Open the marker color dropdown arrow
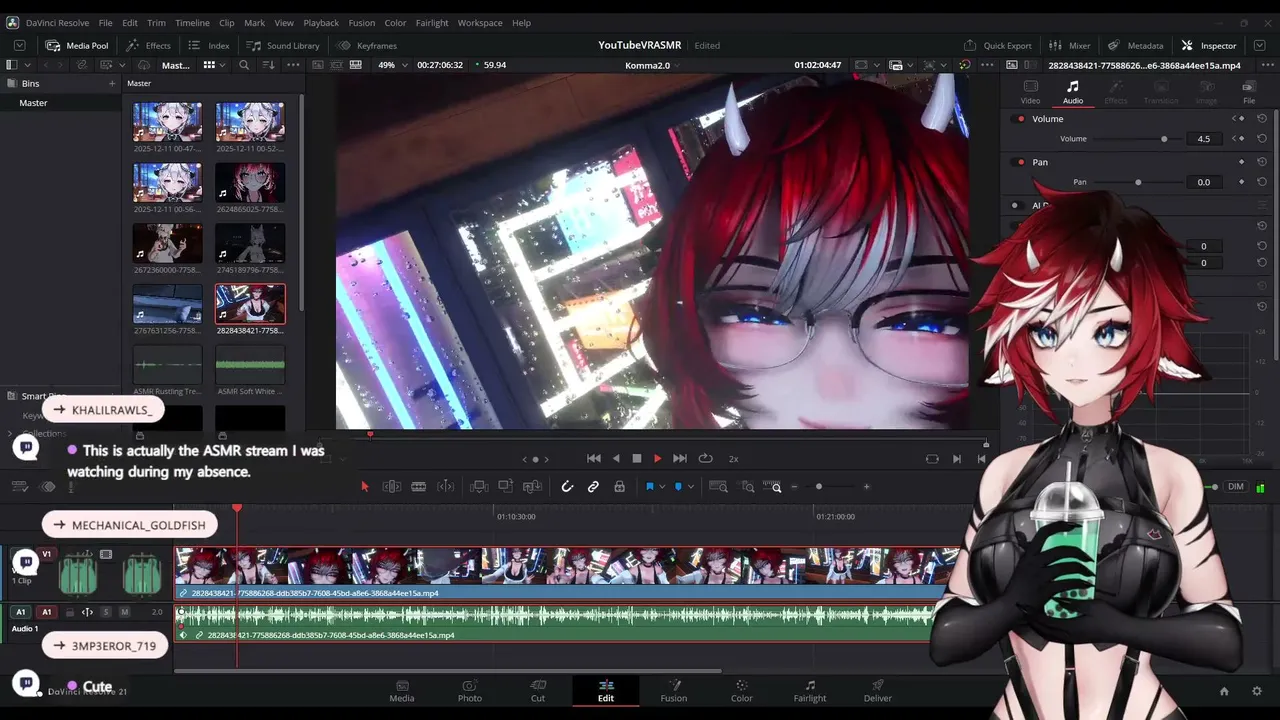The image size is (1280, 720). (x=690, y=487)
